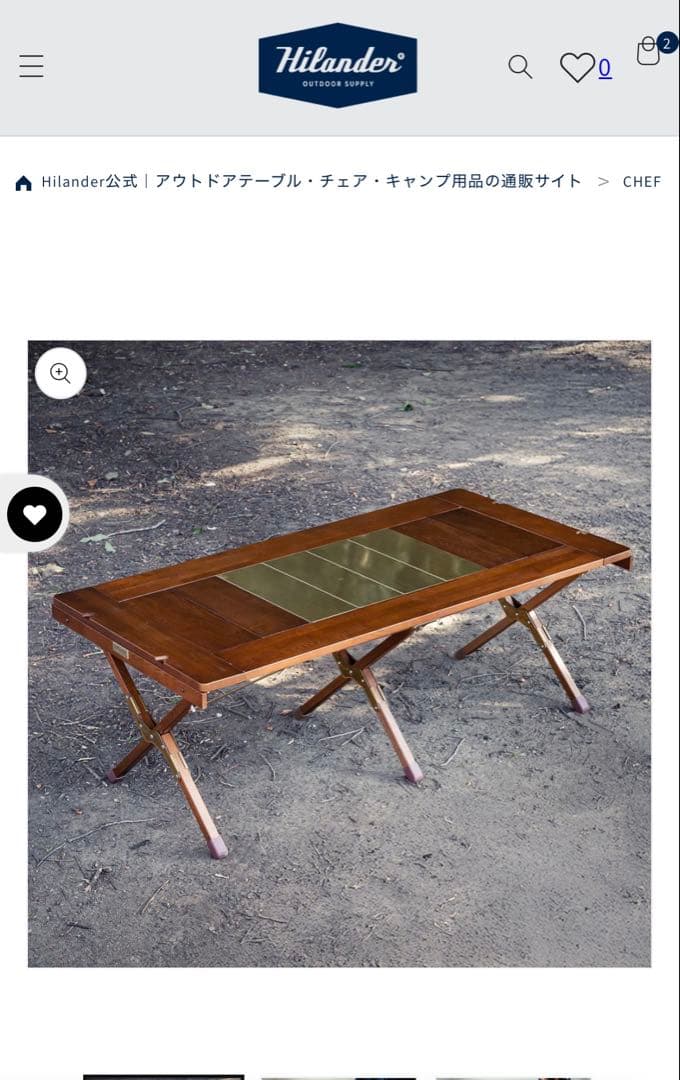Viewport: 680px width, 1080px height.
Task: Select the middle gallery thumbnail at bottom
Action: (x=338, y=1077)
